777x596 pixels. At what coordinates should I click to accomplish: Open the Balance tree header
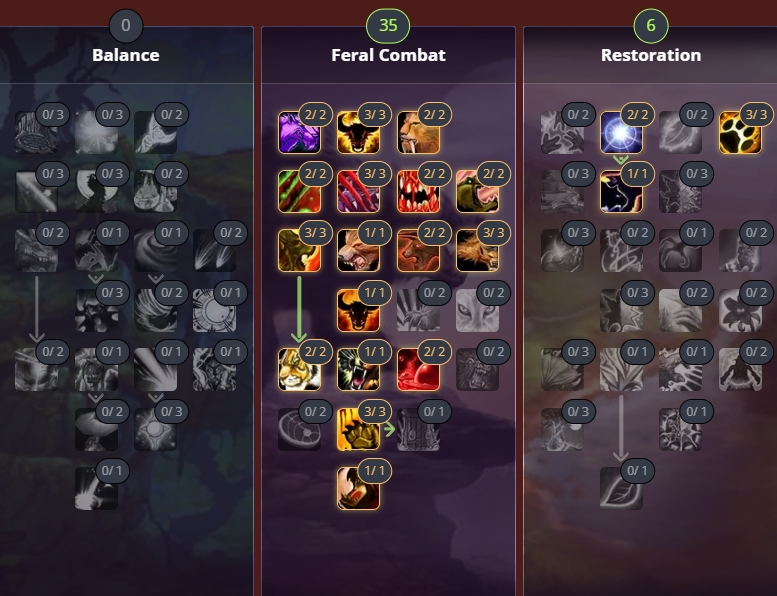[x=126, y=55]
